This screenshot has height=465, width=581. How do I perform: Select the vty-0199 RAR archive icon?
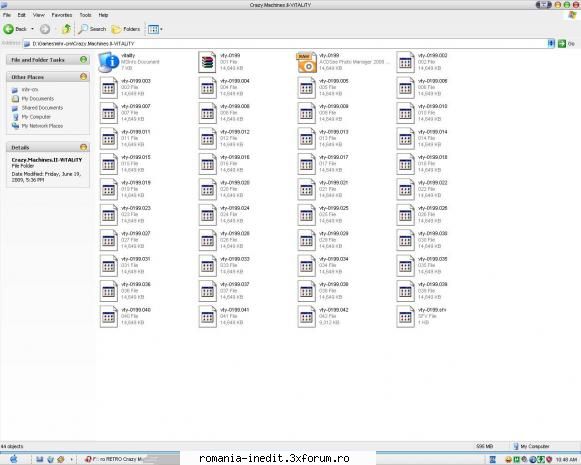(x=207, y=62)
